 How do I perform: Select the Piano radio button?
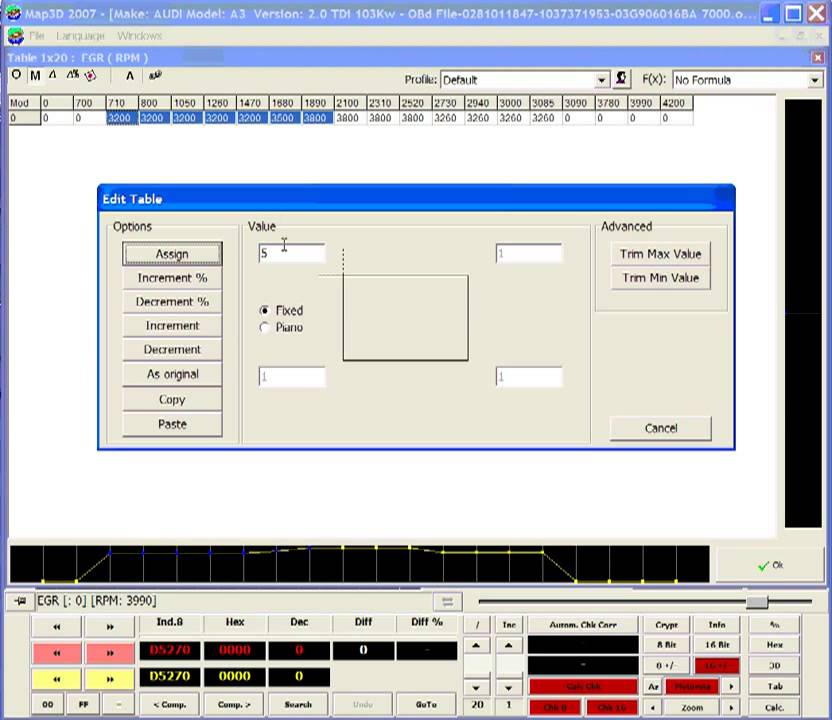coord(264,327)
